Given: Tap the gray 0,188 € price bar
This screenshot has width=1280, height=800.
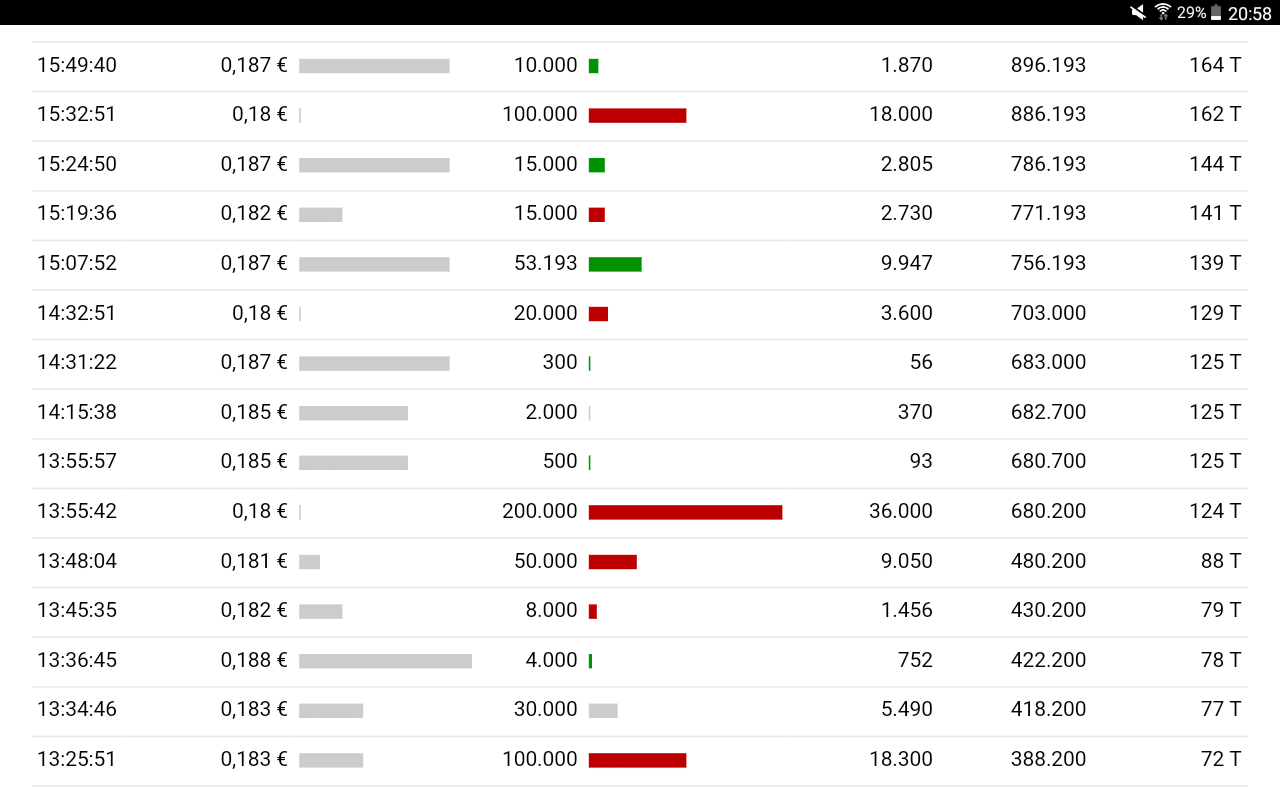Looking at the screenshot, I should click(x=385, y=661).
